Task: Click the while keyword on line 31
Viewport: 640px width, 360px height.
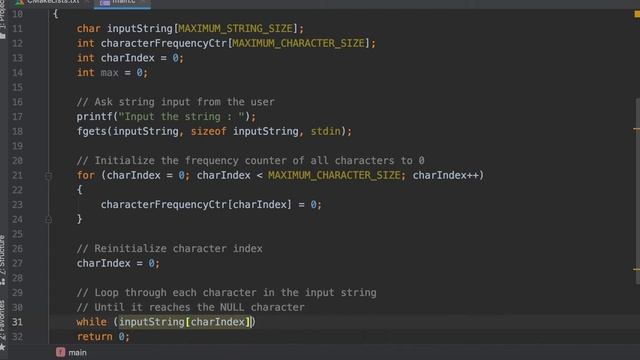Action: click(91, 322)
